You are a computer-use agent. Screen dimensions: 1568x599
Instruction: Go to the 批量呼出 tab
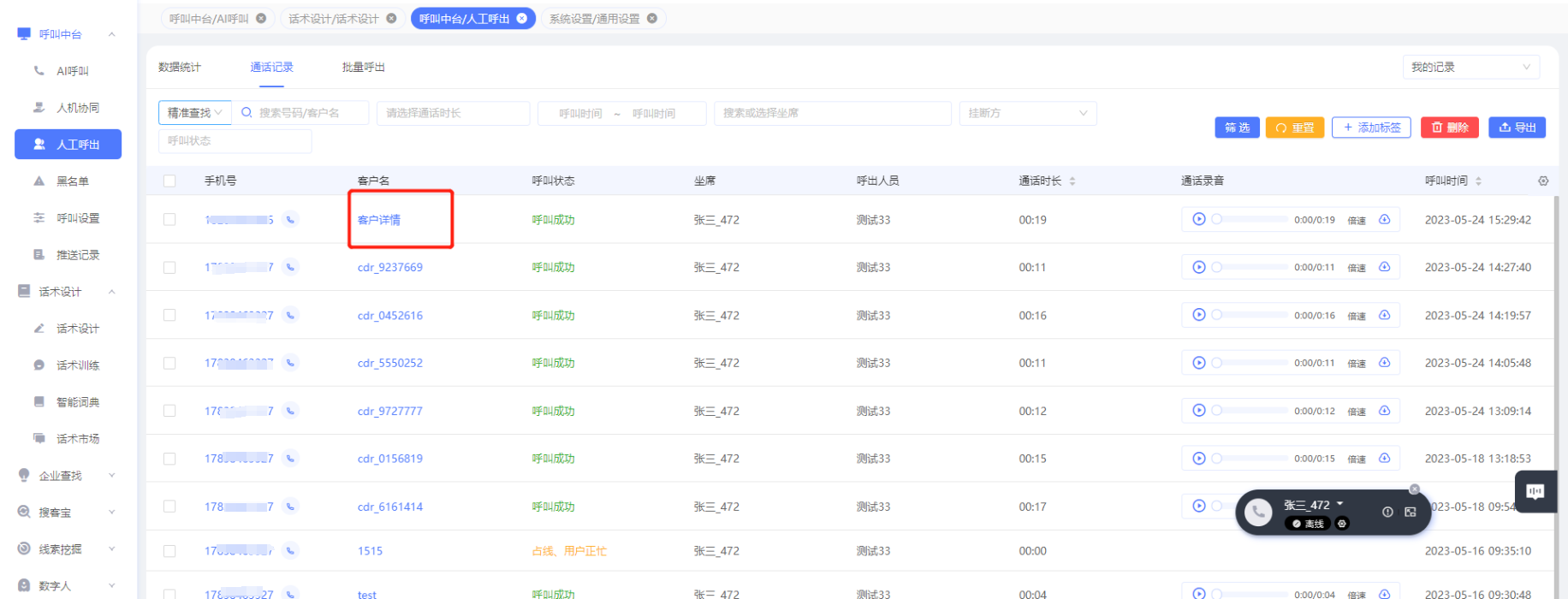[363, 67]
